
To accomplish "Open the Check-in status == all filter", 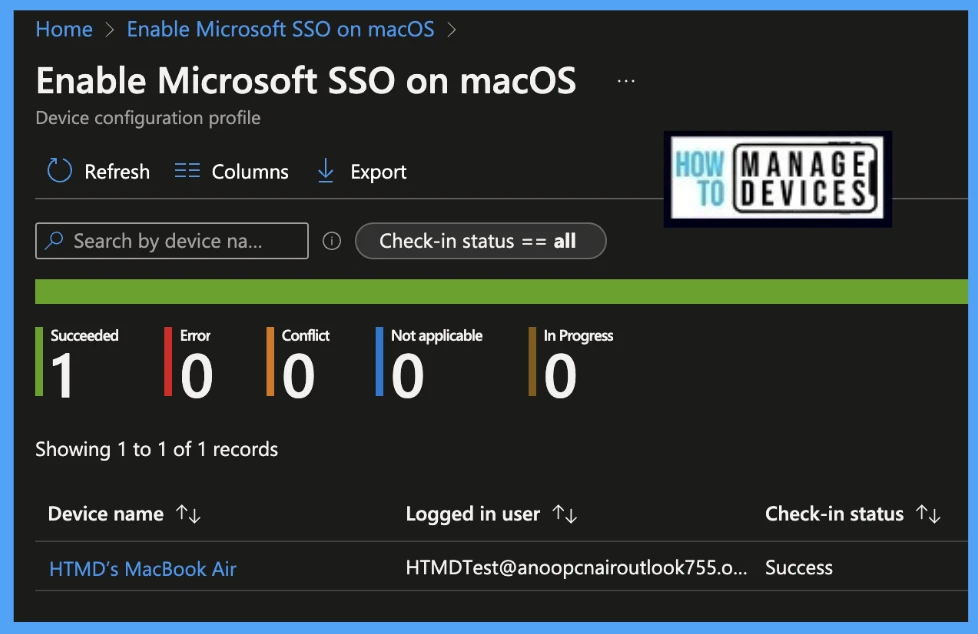I will point(480,241).
